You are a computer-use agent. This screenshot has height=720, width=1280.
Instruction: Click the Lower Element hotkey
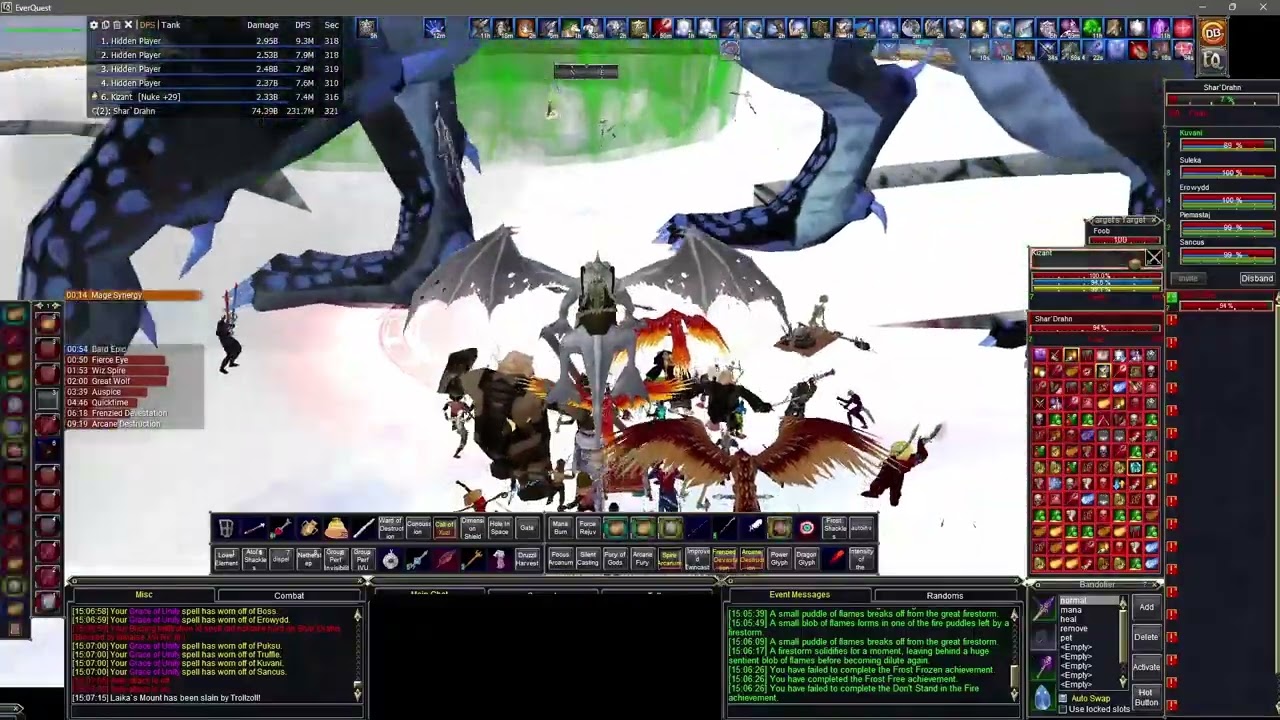coord(225,559)
